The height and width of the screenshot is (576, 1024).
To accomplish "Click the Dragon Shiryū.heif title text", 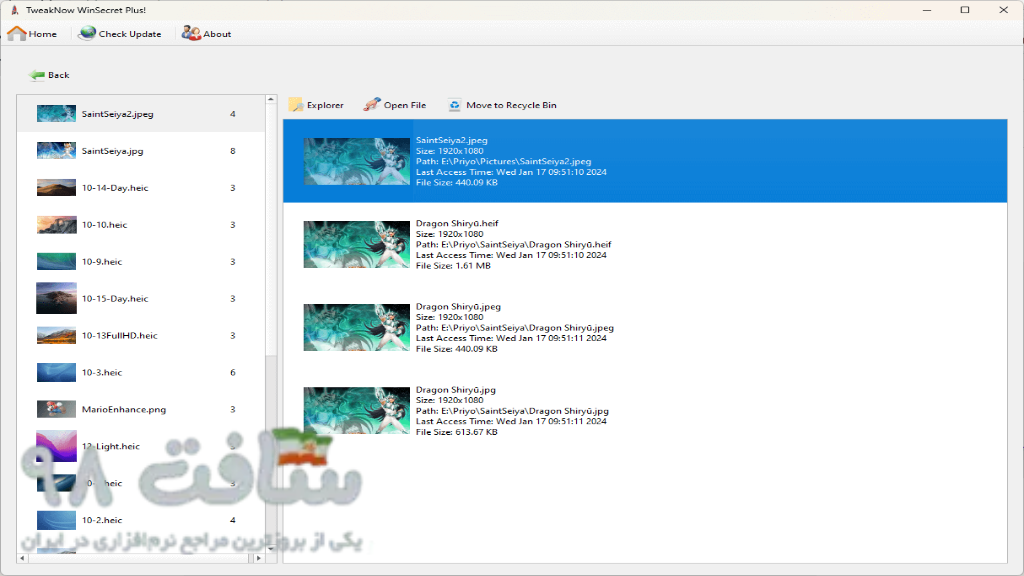I will click(457, 223).
